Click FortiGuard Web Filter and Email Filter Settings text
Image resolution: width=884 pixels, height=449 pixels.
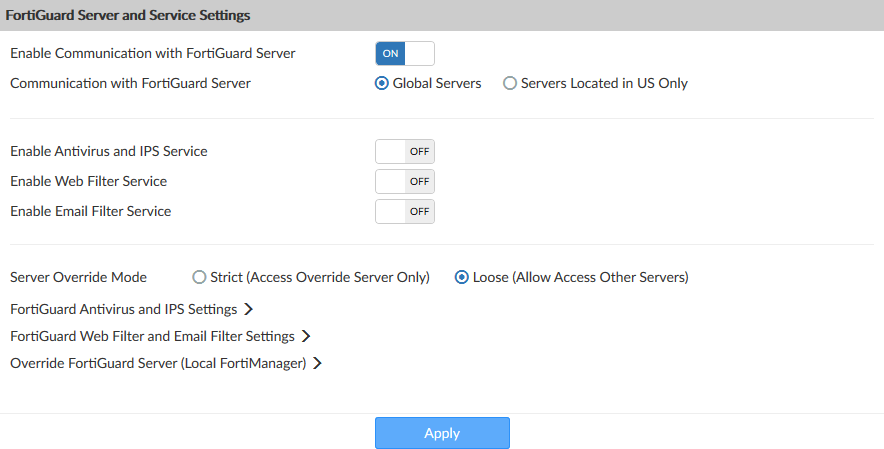click(152, 337)
